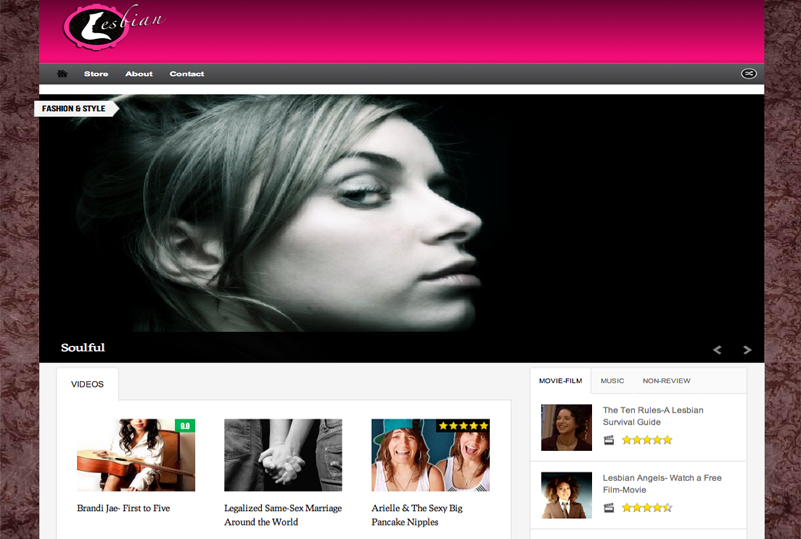Click the holding hands video thumbnail
Viewport: 801px width, 539px height.
click(283, 455)
